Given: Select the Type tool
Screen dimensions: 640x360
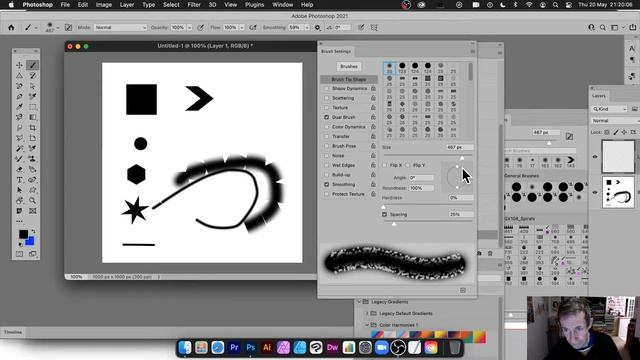Looking at the screenshot, I should coord(19,180).
